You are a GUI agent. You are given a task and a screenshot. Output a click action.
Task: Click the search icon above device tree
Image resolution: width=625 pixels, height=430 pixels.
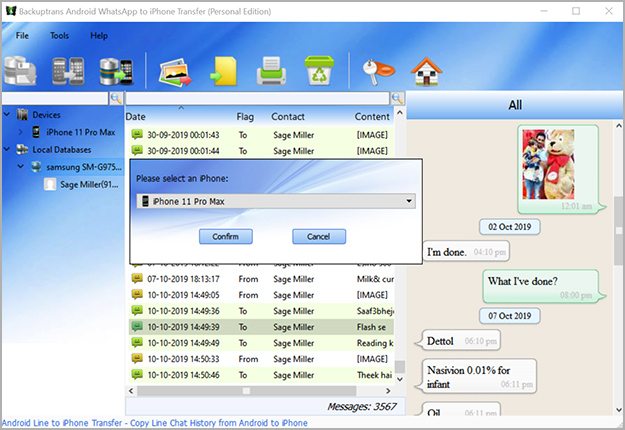pyautogui.click(x=116, y=99)
